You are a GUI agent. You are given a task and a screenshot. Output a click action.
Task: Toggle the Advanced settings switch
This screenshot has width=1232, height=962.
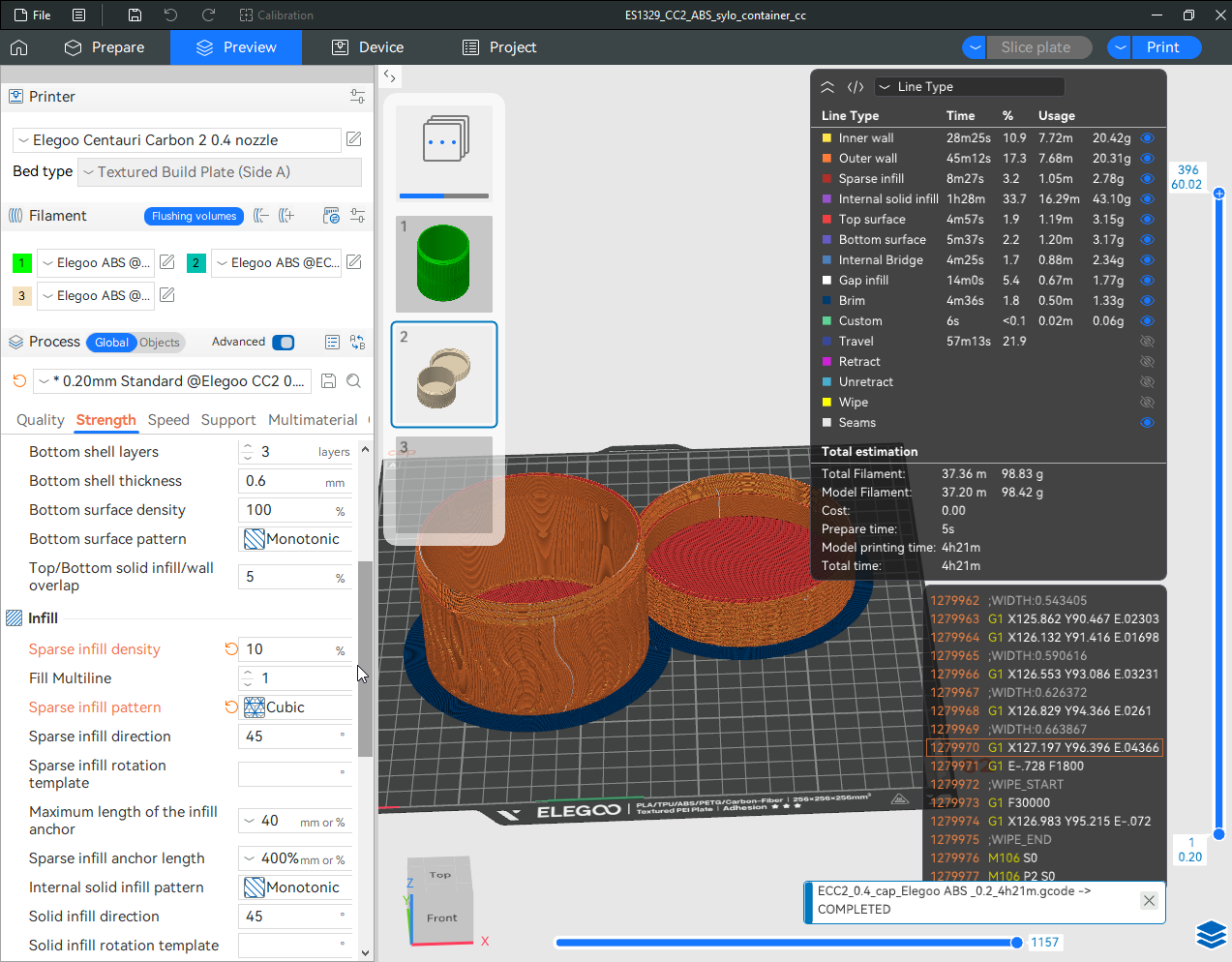click(283, 343)
